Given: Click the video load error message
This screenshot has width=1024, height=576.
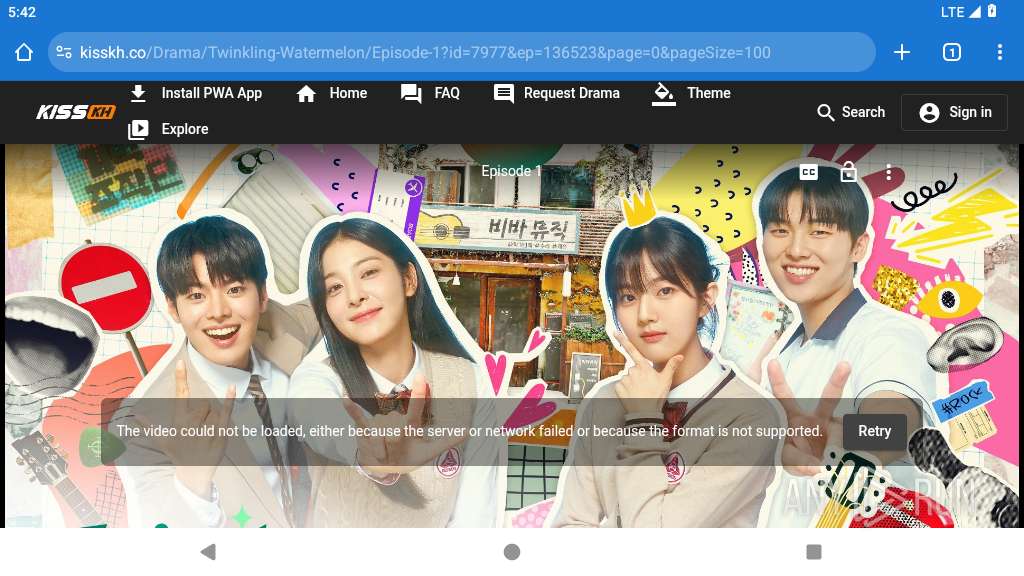Looking at the screenshot, I should point(470,431).
